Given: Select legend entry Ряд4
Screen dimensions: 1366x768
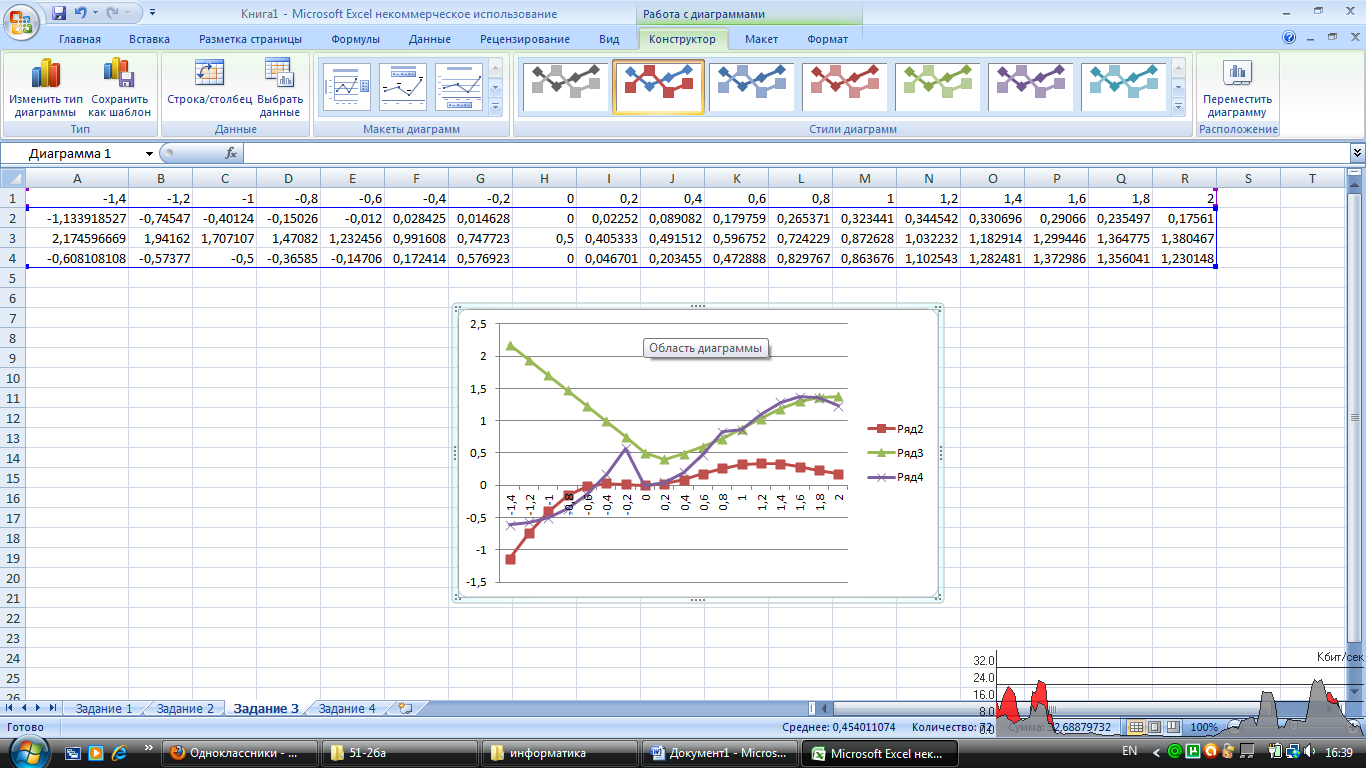Looking at the screenshot, I should click(896, 477).
